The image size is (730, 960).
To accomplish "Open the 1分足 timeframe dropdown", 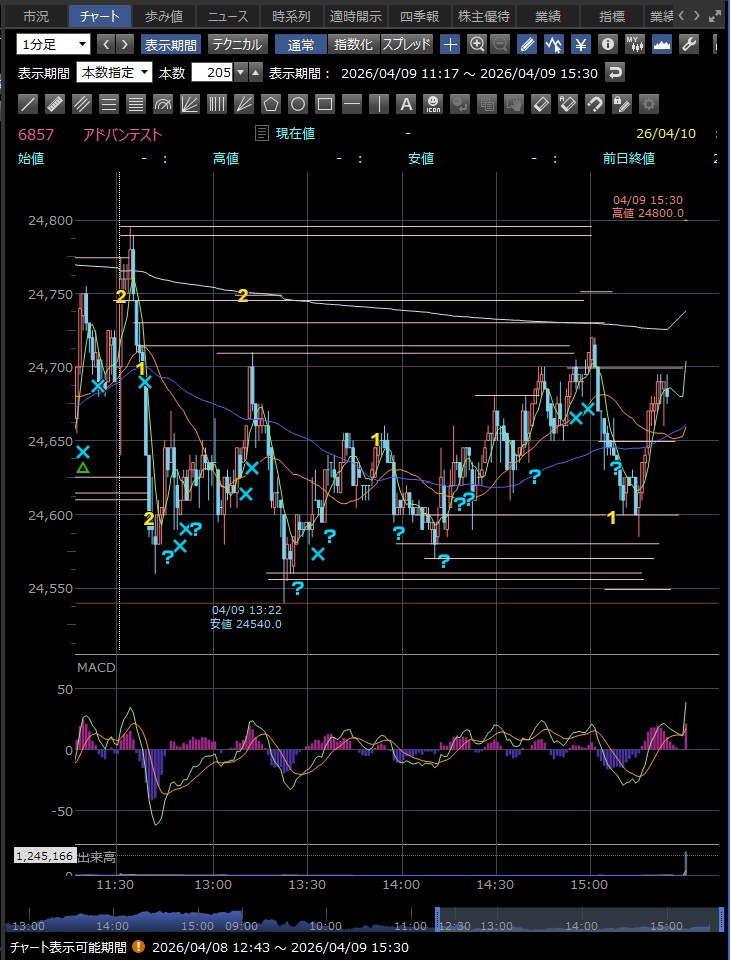I will pyautogui.click(x=53, y=44).
